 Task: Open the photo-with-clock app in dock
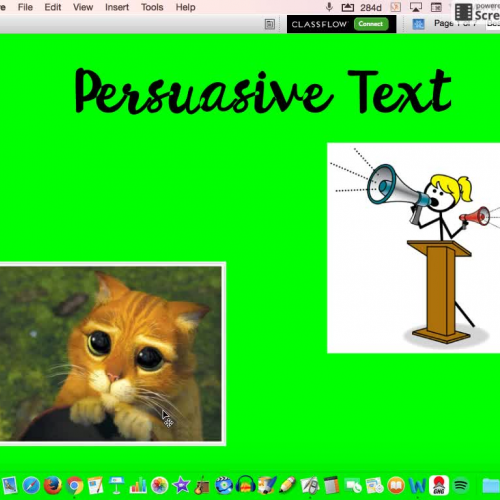point(374,486)
